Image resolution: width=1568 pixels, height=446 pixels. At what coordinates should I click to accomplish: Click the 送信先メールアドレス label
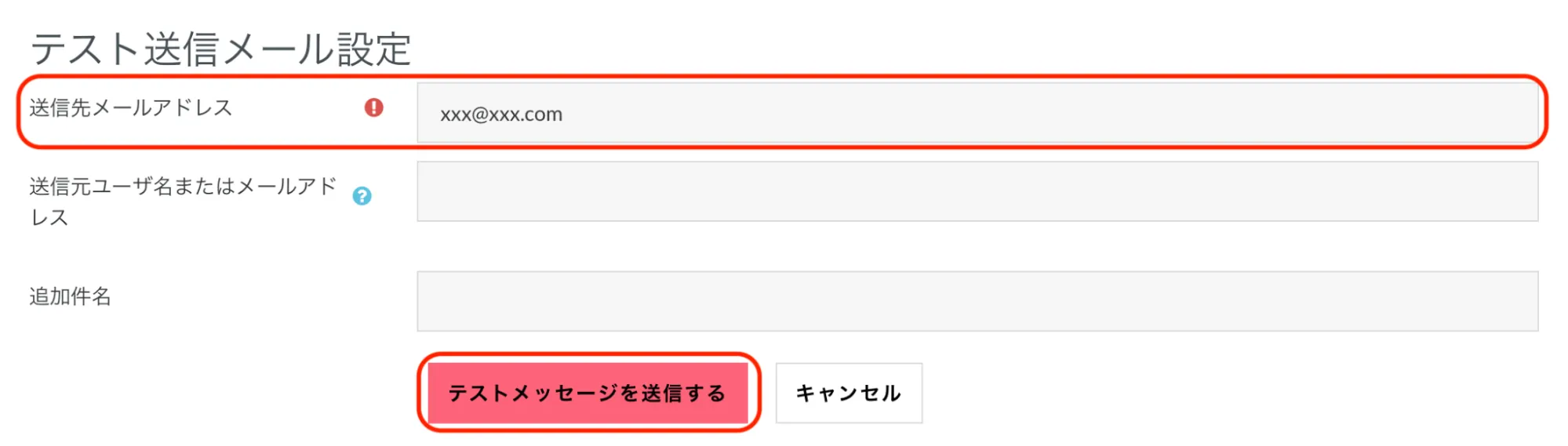click(131, 107)
